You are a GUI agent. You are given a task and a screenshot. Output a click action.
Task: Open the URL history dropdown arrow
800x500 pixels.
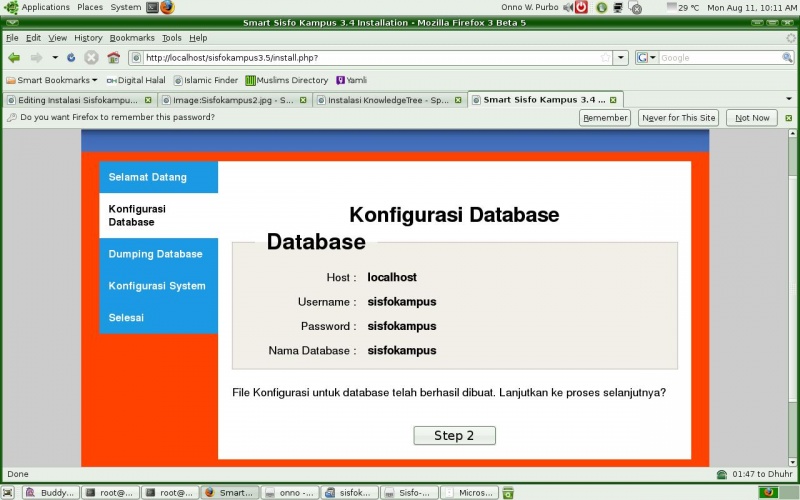pos(621,58)
